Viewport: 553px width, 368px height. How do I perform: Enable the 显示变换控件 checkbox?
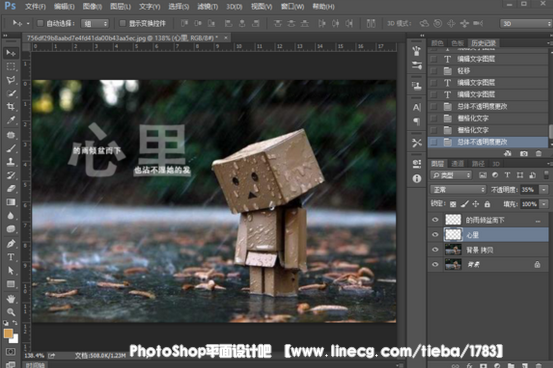[122, 23]
